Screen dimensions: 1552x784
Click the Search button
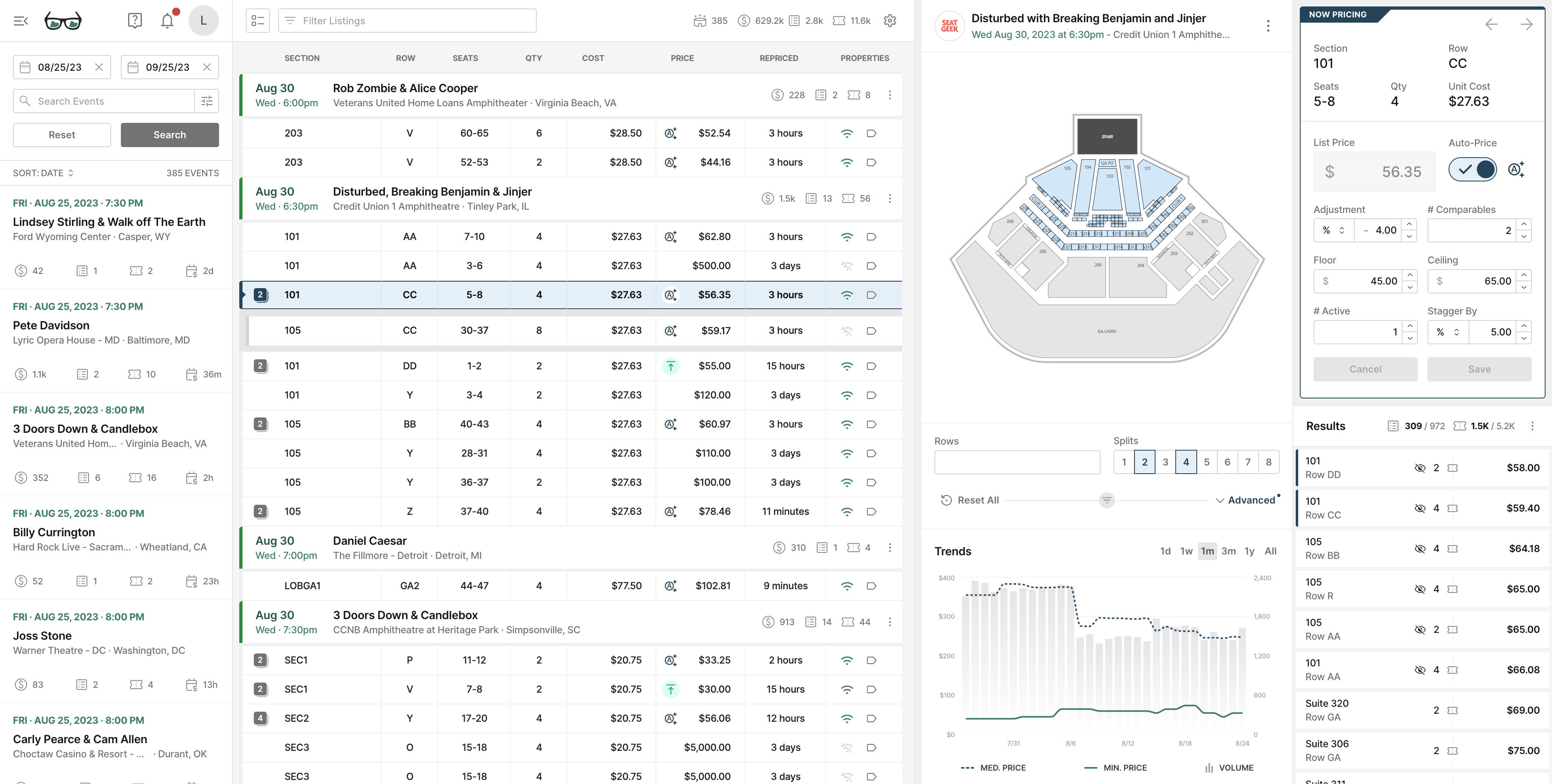click(170, 135)
